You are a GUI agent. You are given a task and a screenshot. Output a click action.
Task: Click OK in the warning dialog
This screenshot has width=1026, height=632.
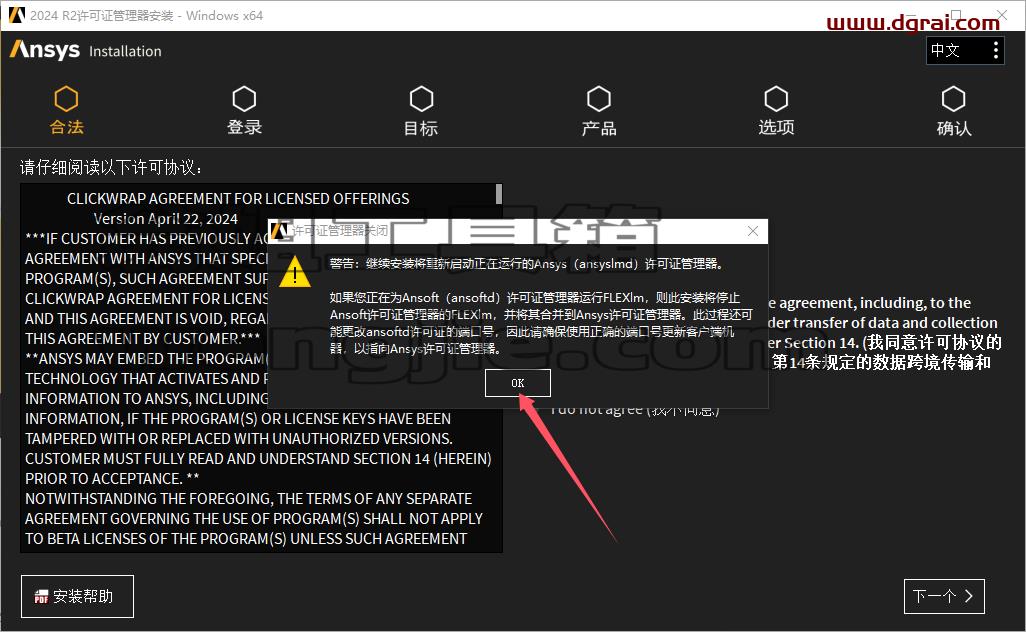tap(518, 383)
